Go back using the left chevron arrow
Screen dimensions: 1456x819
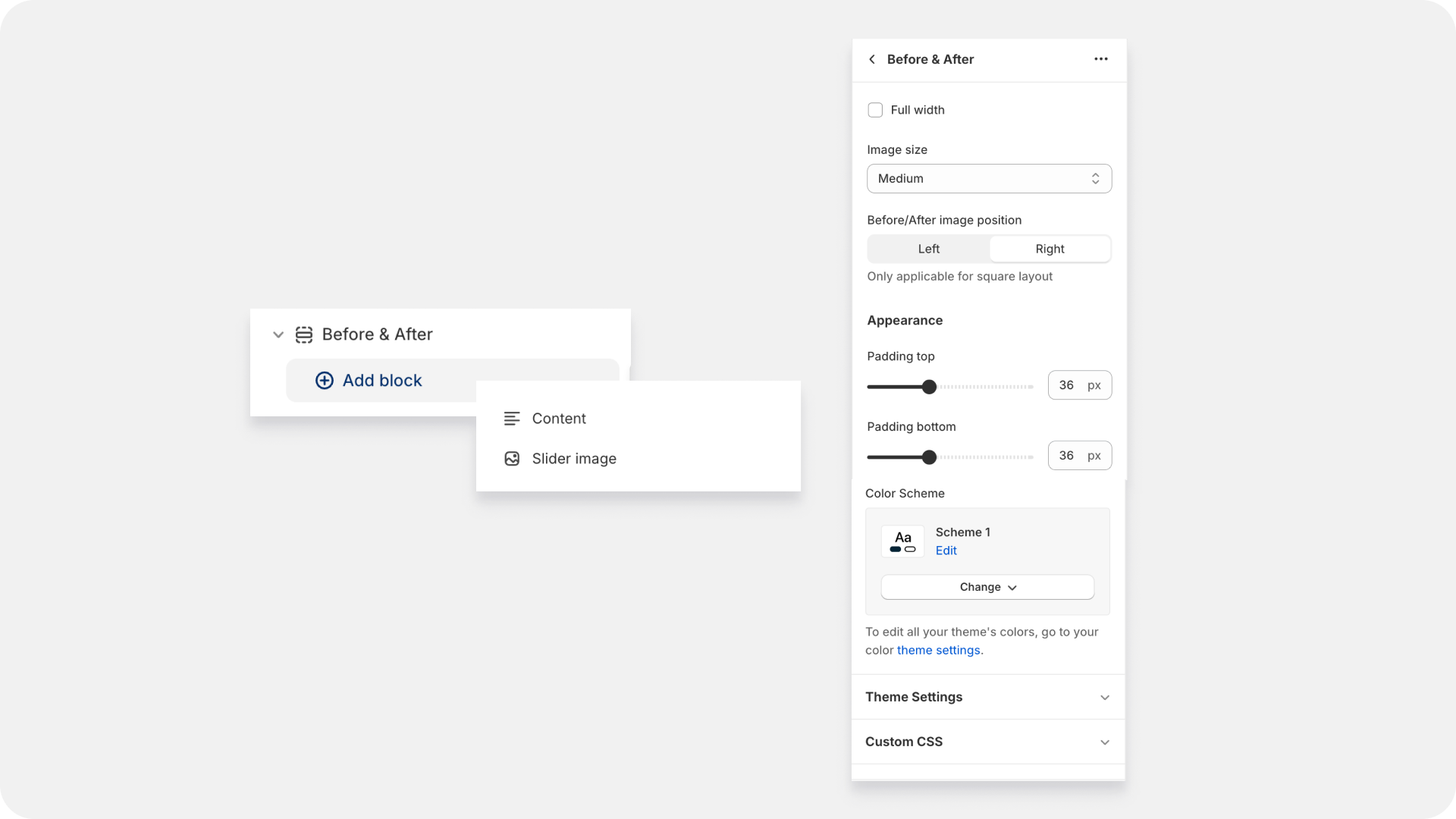coord(872,59)
